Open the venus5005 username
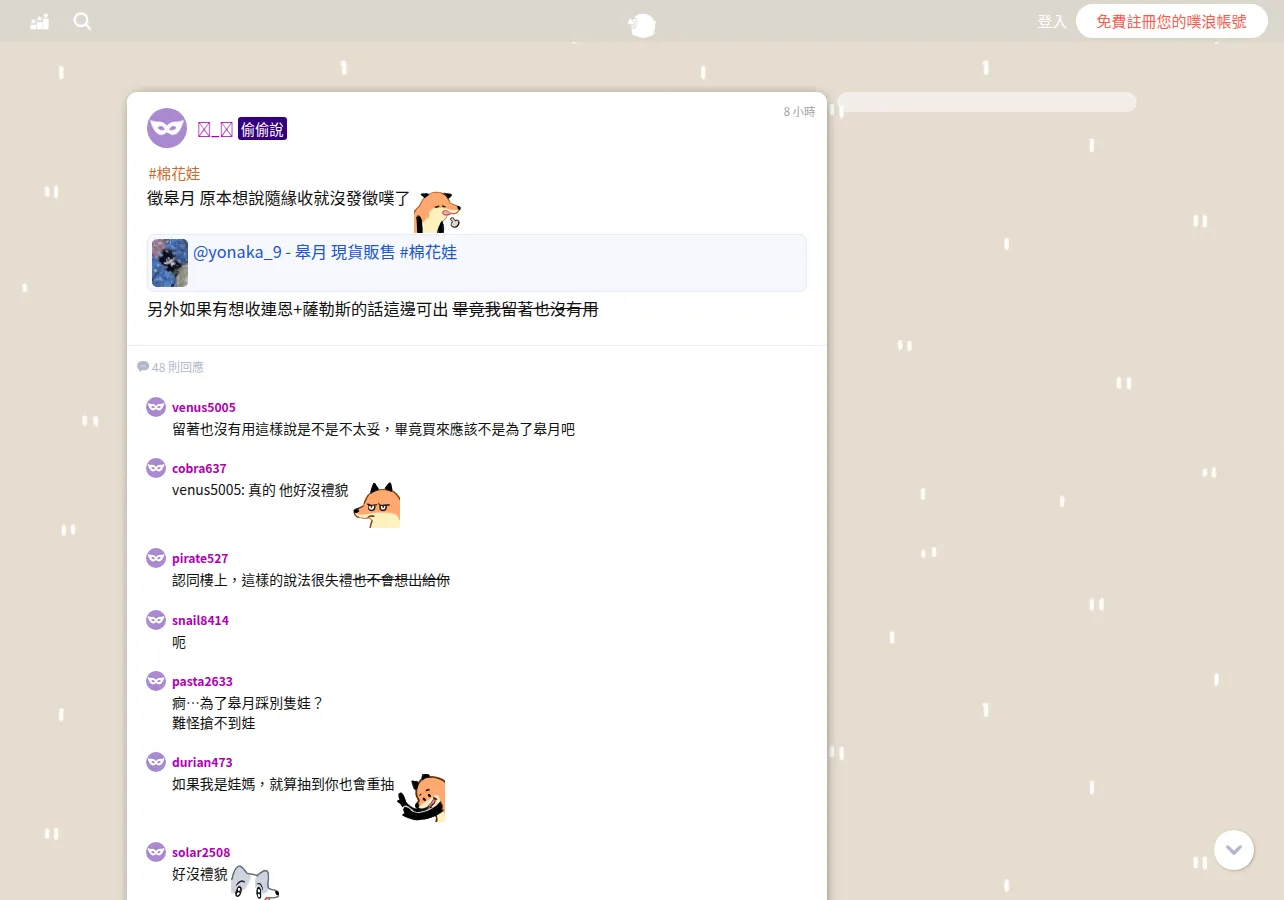 tap(204, 407)
